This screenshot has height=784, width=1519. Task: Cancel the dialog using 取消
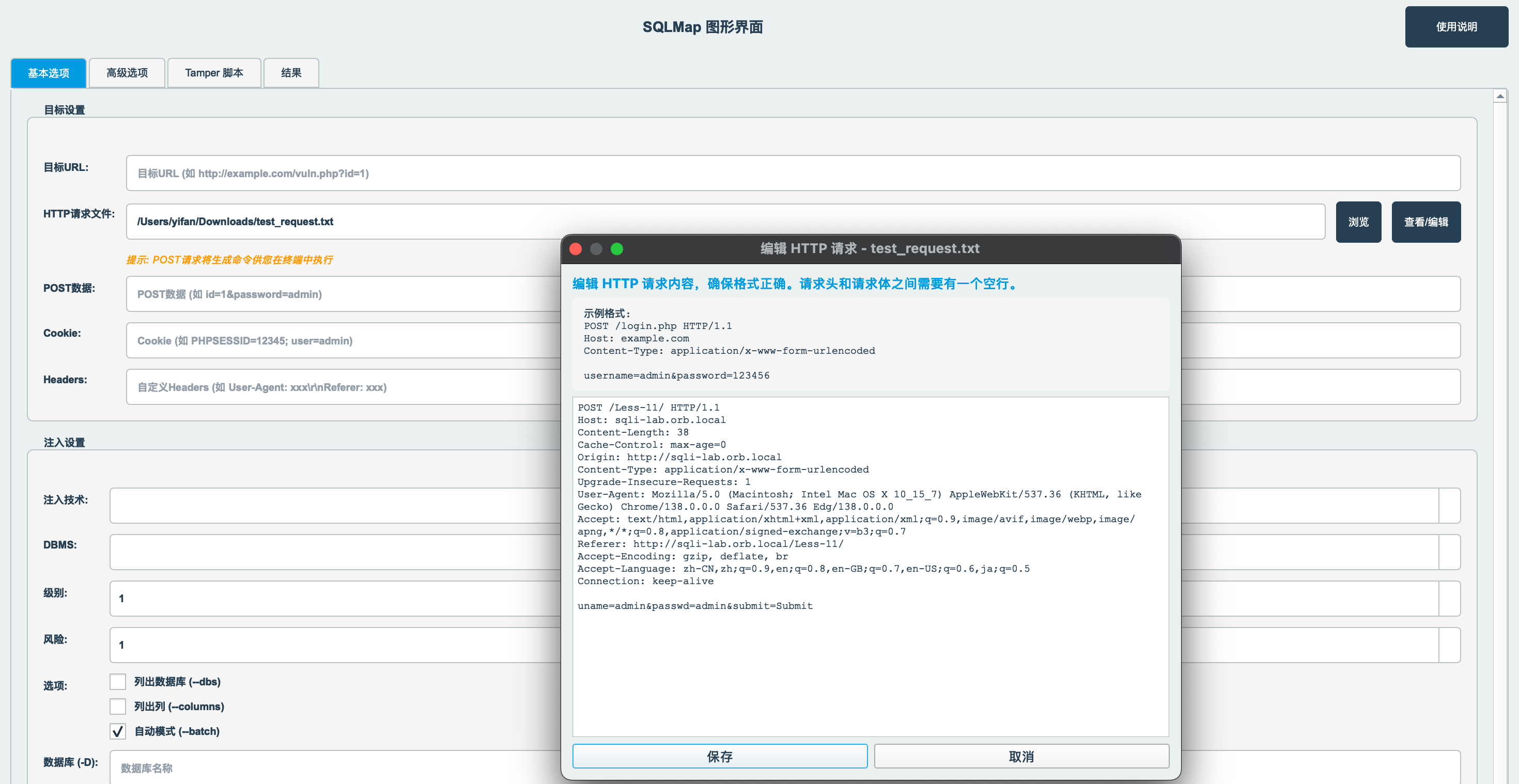point(1022,756)
